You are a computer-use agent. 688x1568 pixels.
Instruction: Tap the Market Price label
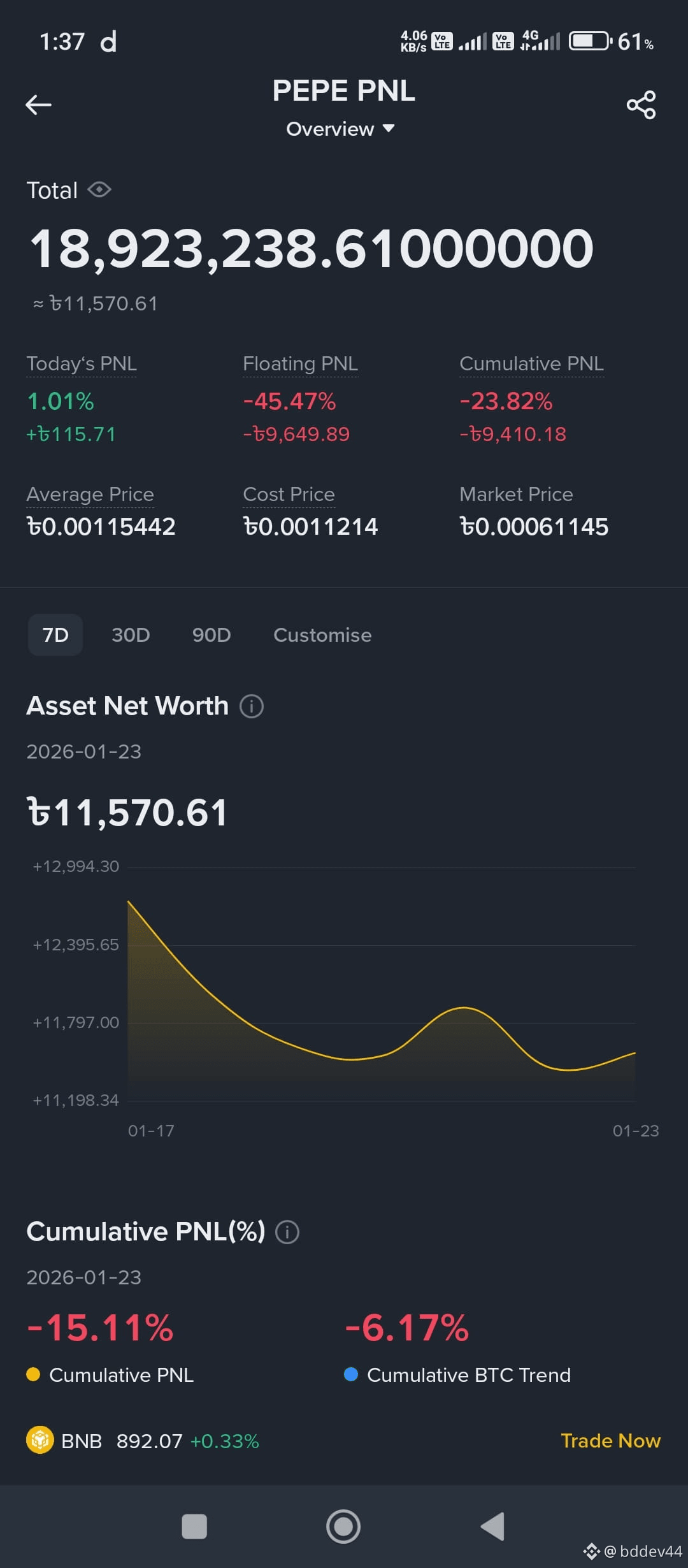coord(516,495)
